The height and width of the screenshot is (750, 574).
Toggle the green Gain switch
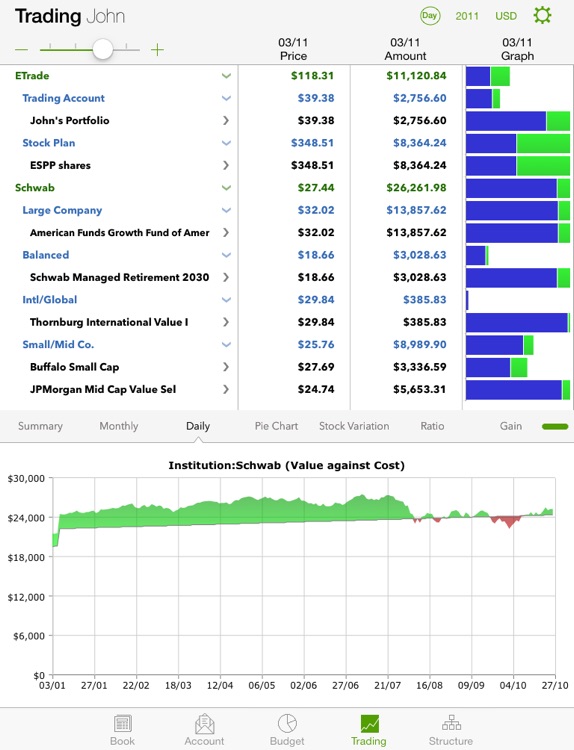(555, 426)
